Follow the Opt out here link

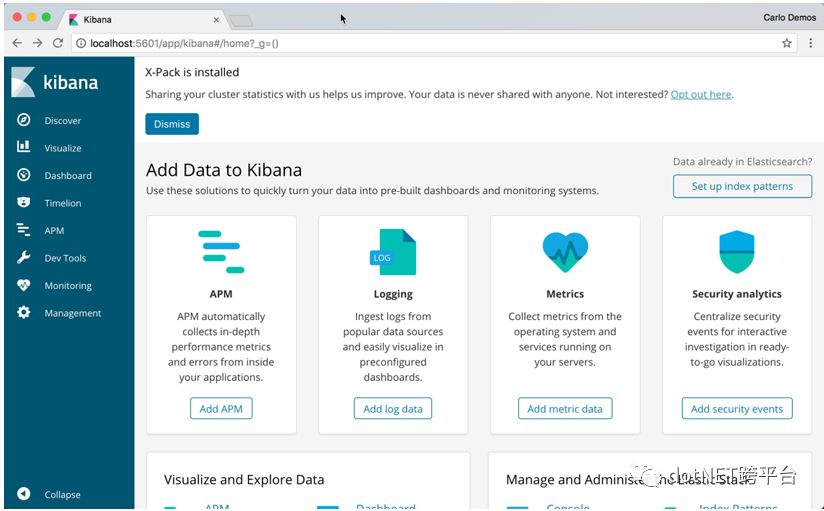[x=701, y=94]
